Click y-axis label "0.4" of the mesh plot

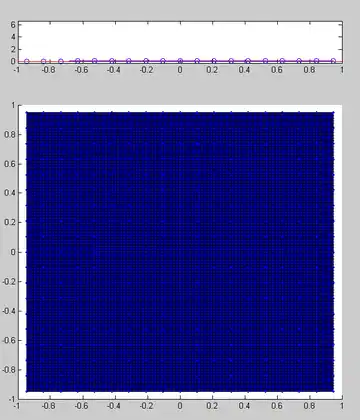[10, 193]
